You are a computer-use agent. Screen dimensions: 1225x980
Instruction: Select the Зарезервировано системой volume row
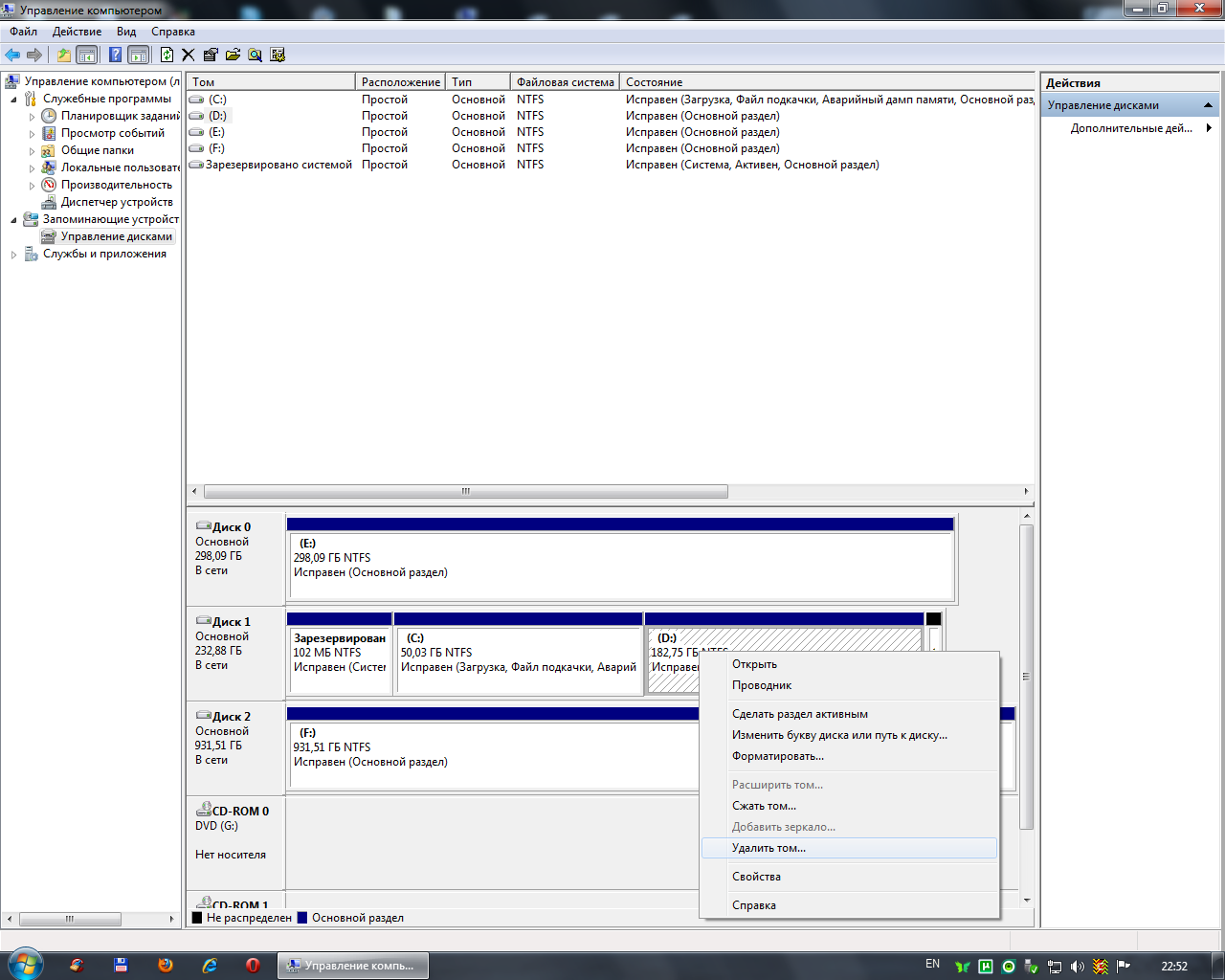[x=611, y=165]
